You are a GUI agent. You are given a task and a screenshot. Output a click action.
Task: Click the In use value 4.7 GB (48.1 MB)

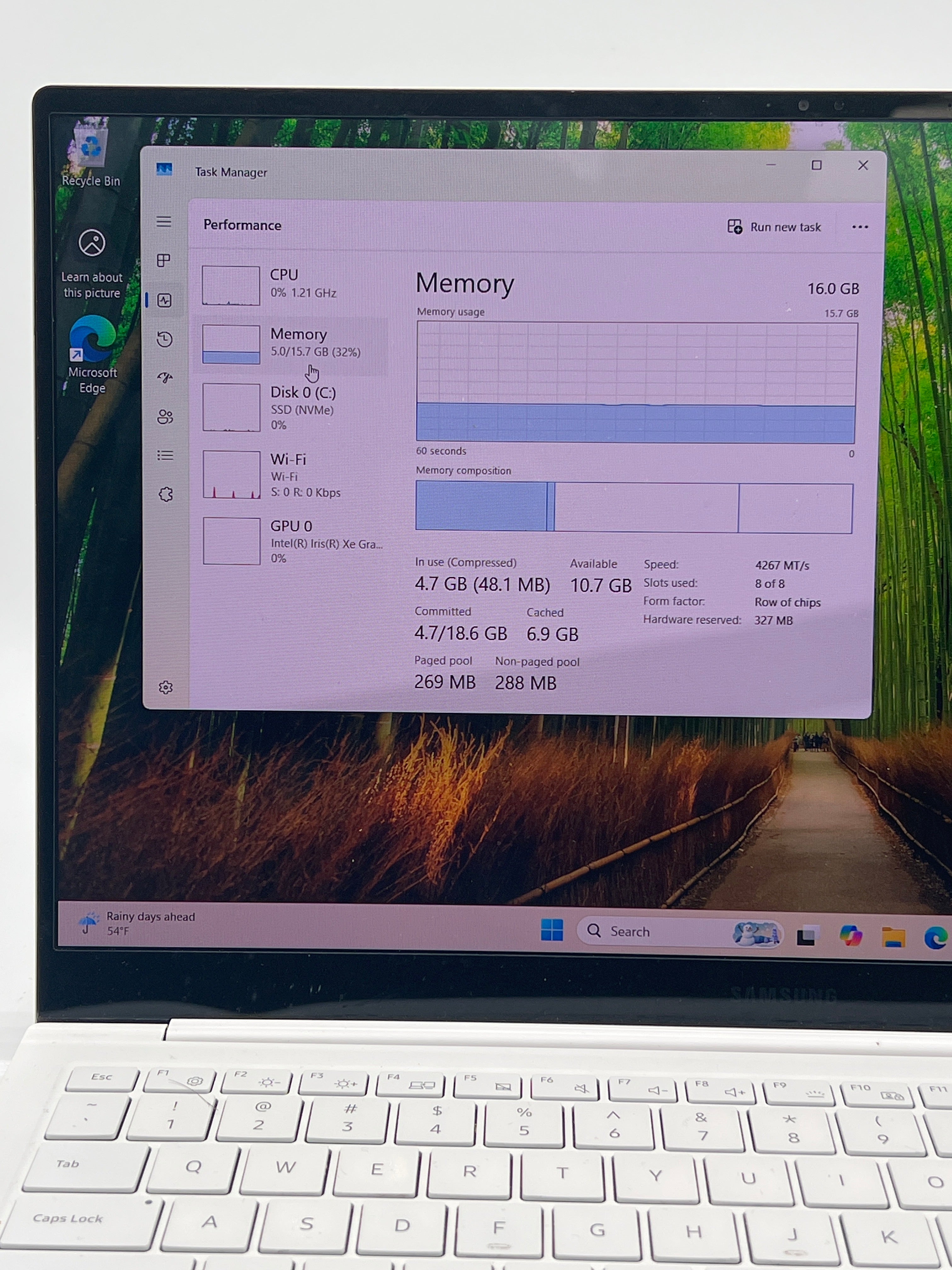[x=483, y=585]
